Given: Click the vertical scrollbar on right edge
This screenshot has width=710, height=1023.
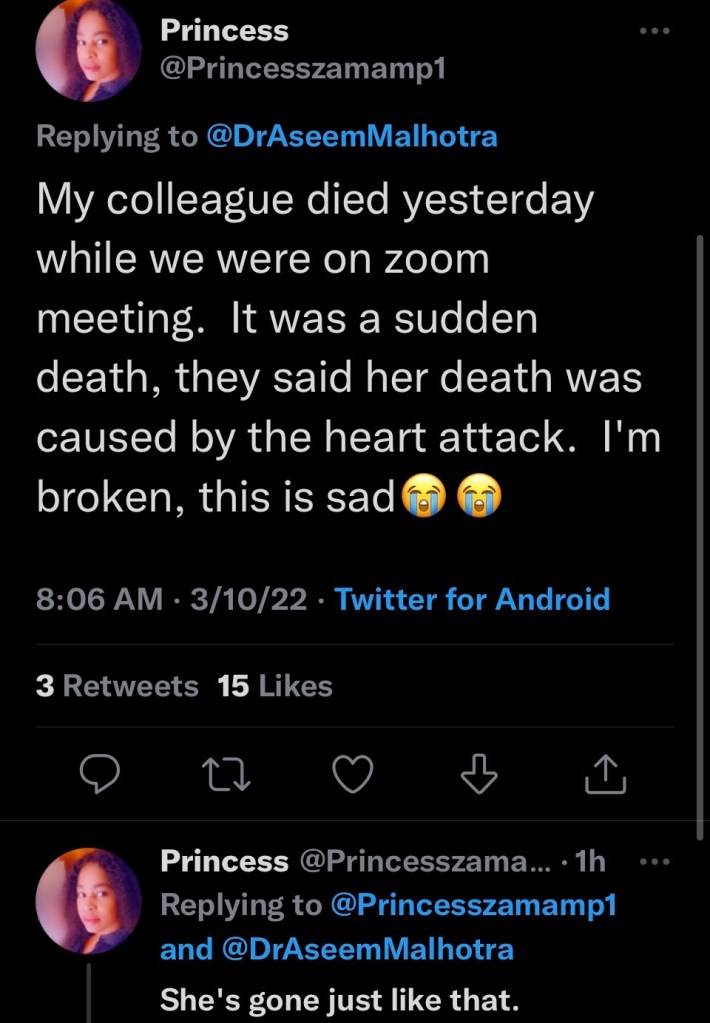Looking at the screenshot, I should click(x=699, y=530).
